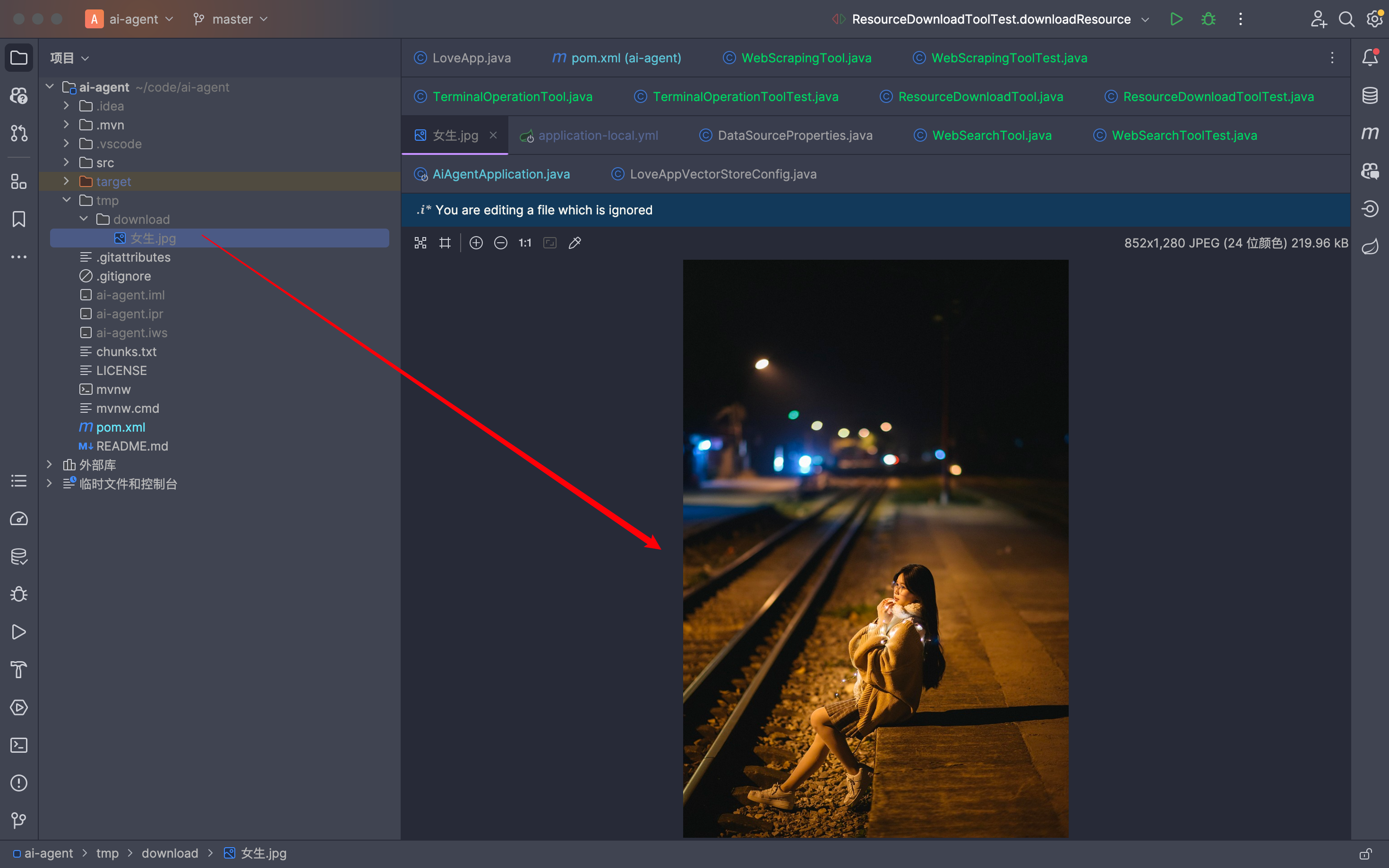Click the displayed photo in viewer

point(875,548)
